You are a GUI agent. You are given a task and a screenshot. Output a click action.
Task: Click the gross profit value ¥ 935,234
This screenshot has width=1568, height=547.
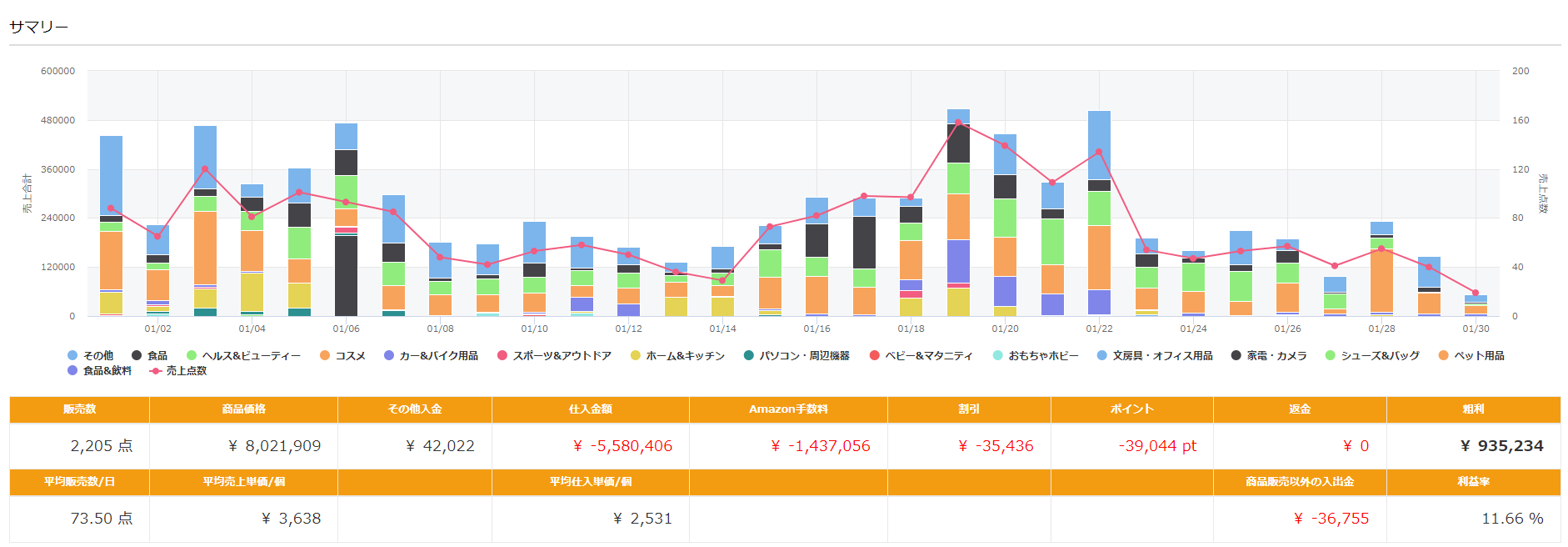(1501, 446)
